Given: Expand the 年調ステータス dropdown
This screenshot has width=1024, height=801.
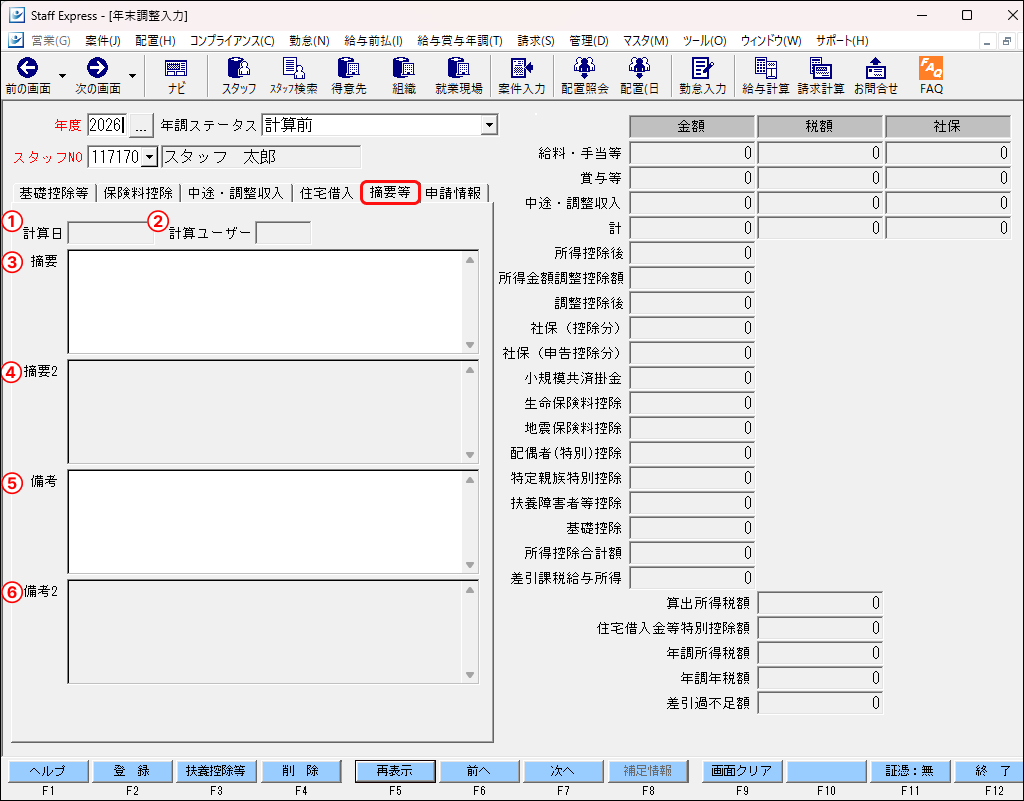Looking at the screenshot, I should coord(489,125).
